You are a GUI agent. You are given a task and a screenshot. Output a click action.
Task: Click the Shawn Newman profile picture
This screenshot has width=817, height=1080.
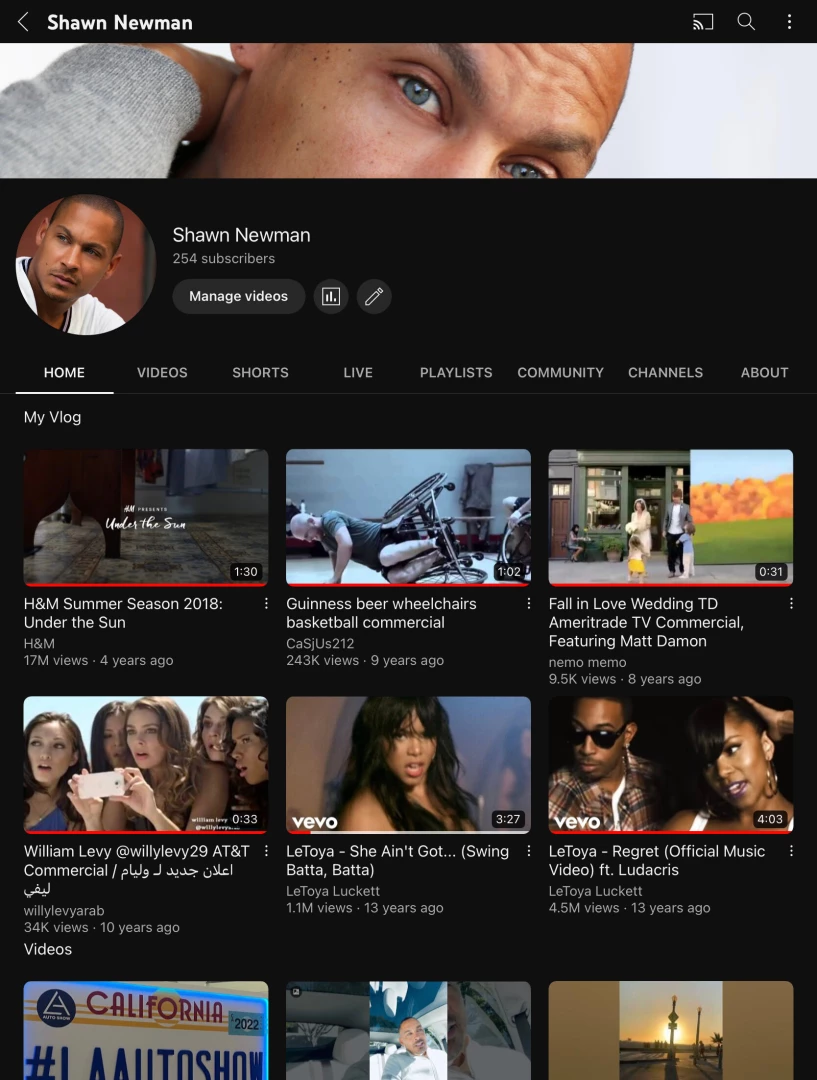tap(86, 264)
